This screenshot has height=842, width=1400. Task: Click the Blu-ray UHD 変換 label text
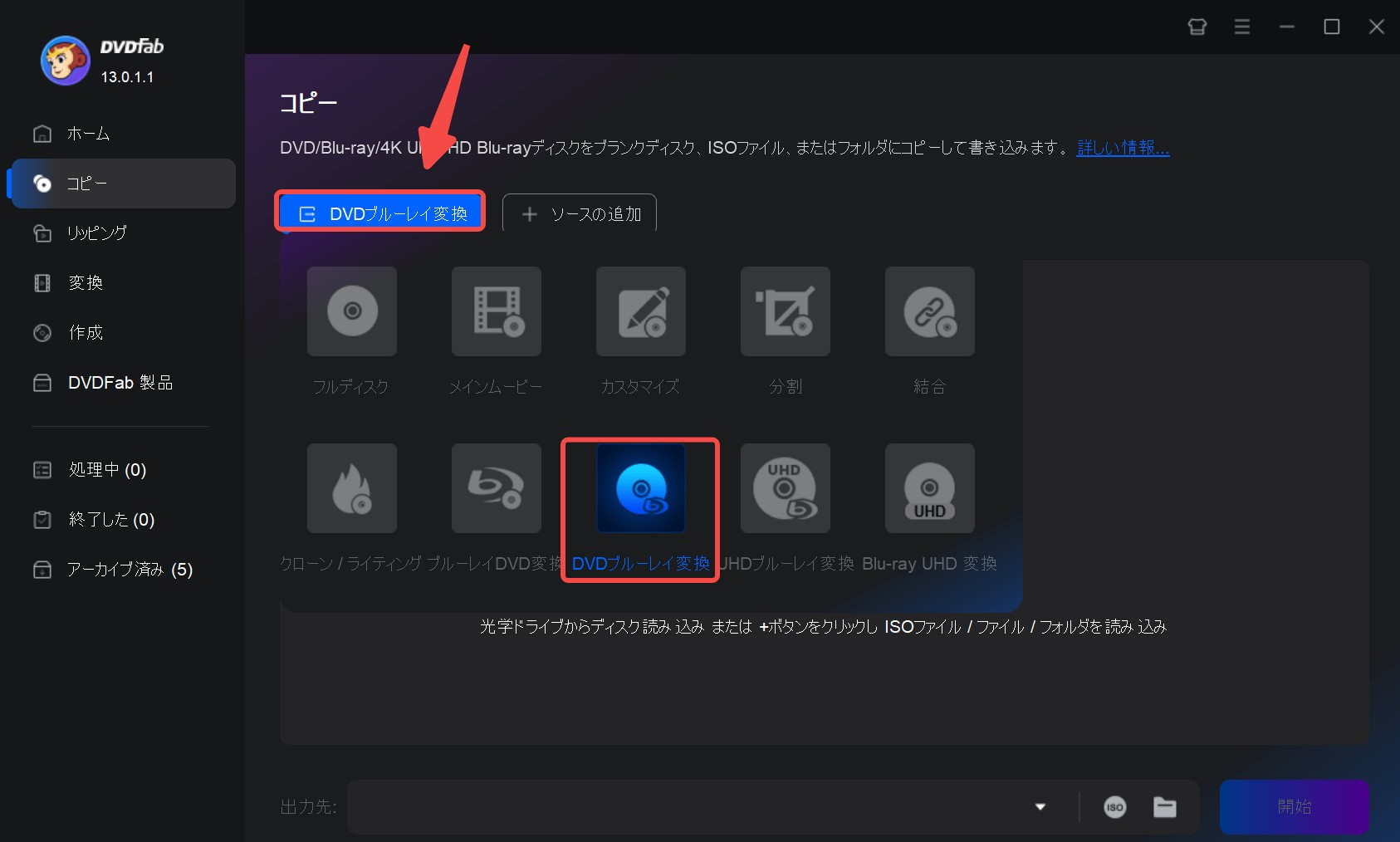[929, 564]
